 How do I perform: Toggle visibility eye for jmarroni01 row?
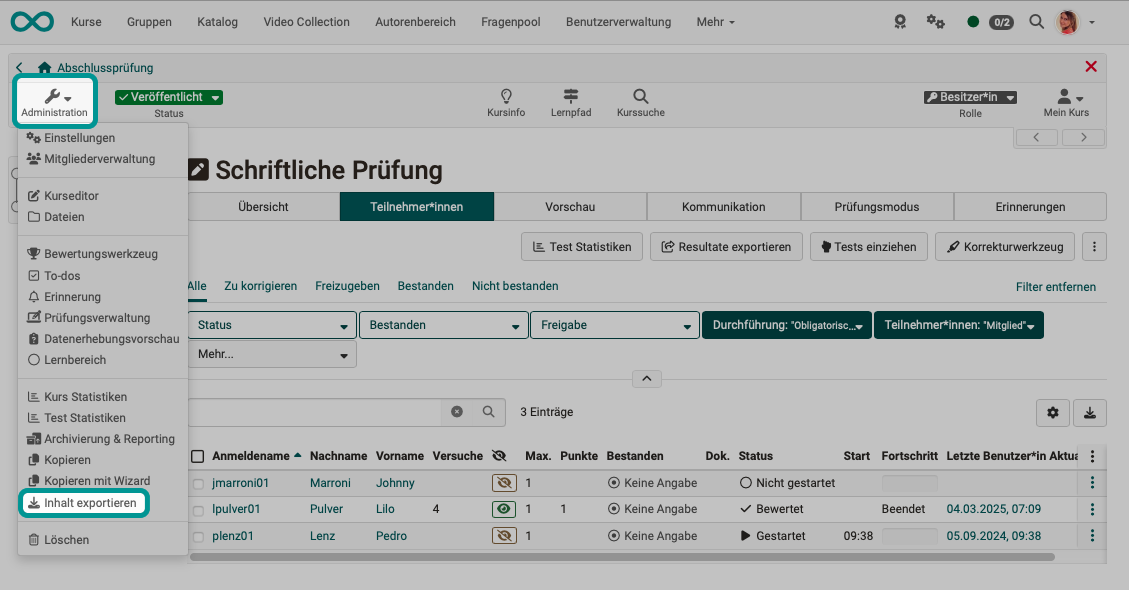click(504, 482)
